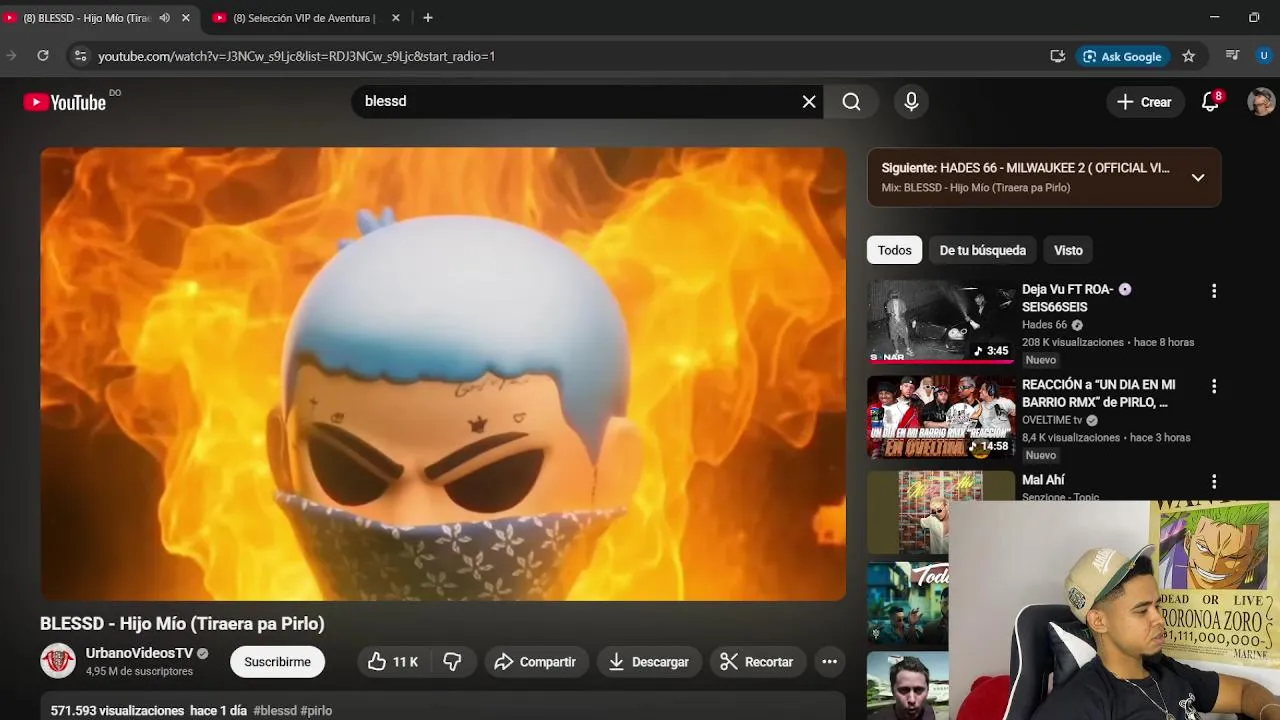This screenshot has width=1280, height=720.
Task: Click Hades 66 channel name
Action: coord(1045,325)
